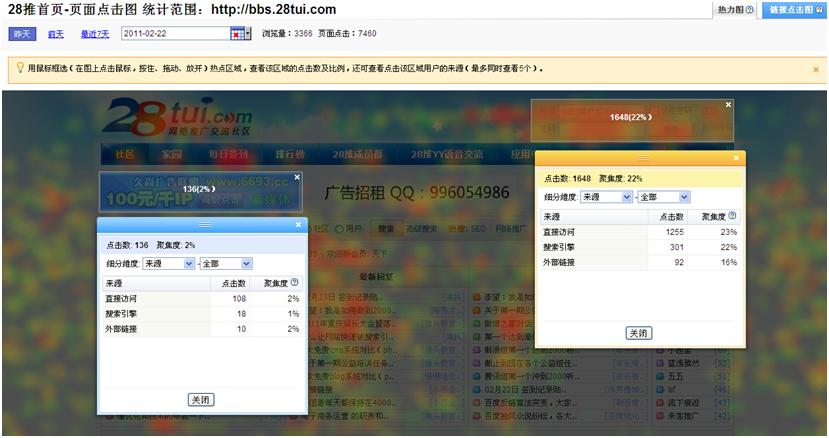The image size is (829, 438).
Task: Click the lightbulb tip icon
Action: tap(20, 68)
